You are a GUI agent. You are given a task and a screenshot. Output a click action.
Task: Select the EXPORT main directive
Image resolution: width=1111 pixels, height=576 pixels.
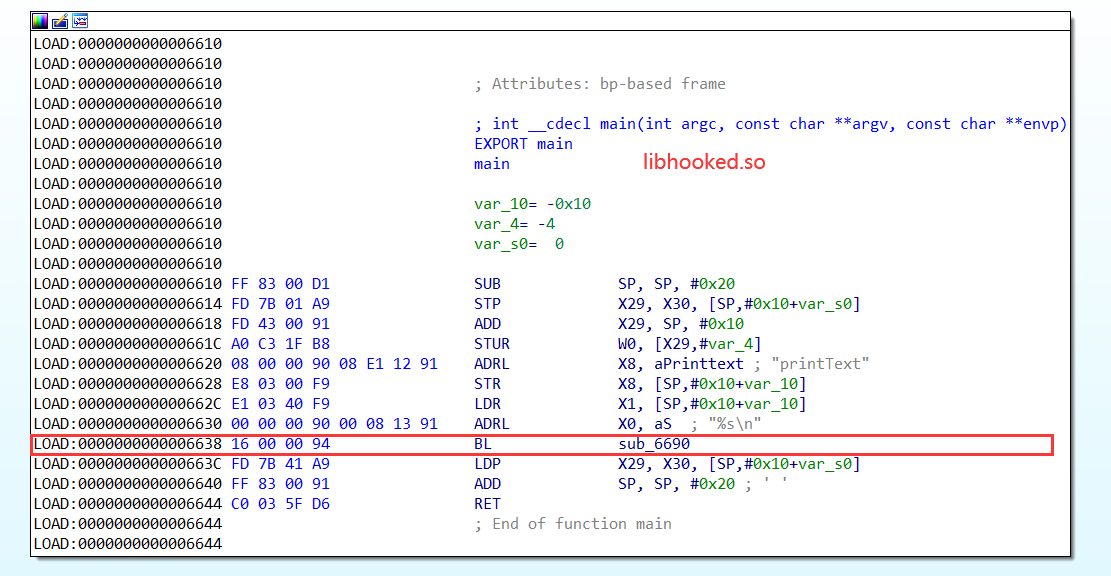coord(523,144)
